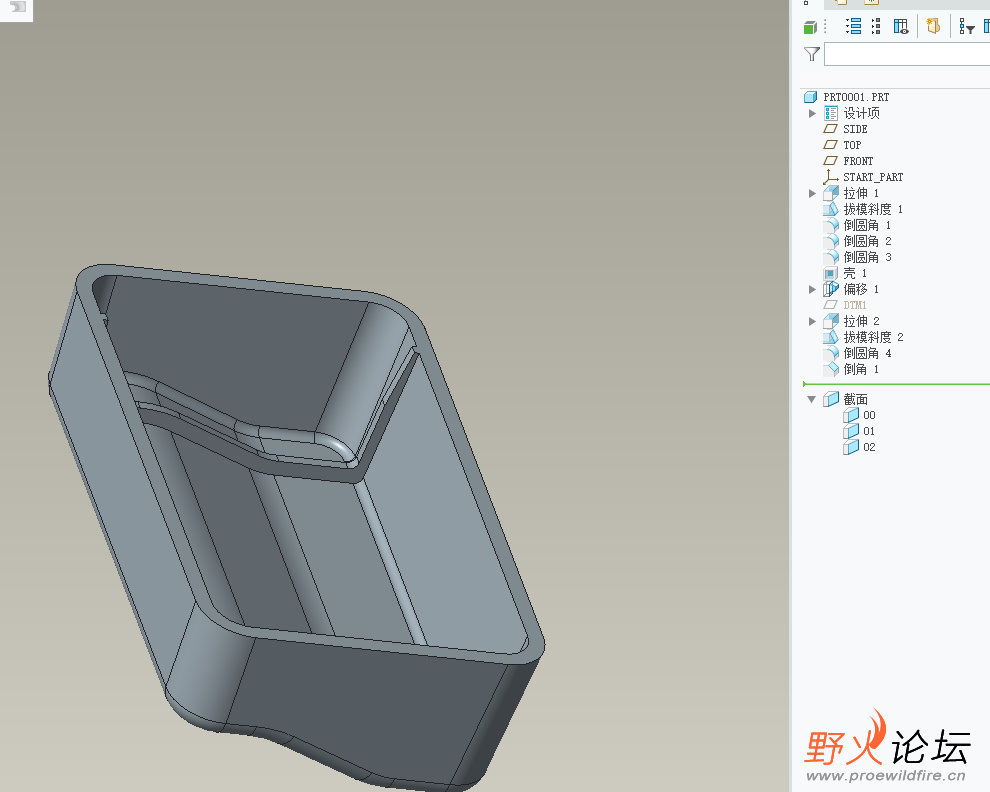Click the collapse all tree nodes icon
Image resolution: width=990 pixels, height=792 pixels.
[876, 26]
